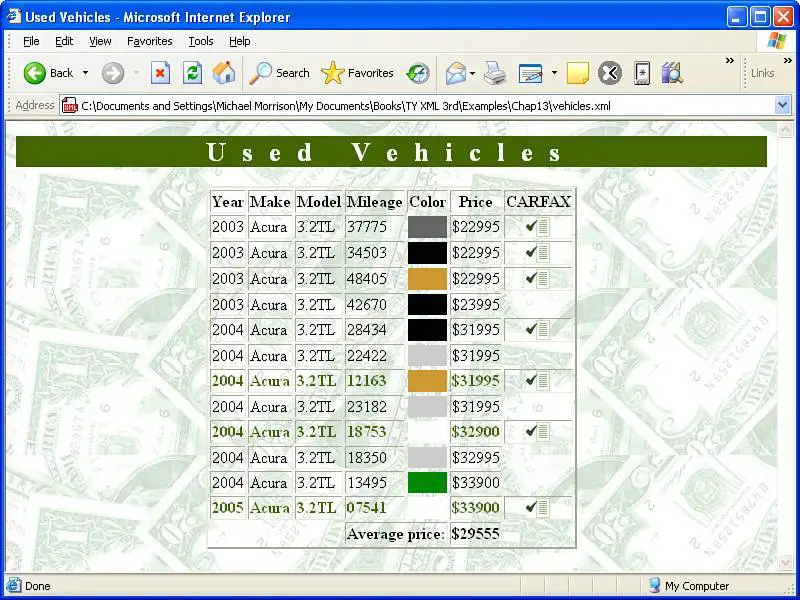Click the Stop page loading icon
800x600 pixels.
point(160,73)
